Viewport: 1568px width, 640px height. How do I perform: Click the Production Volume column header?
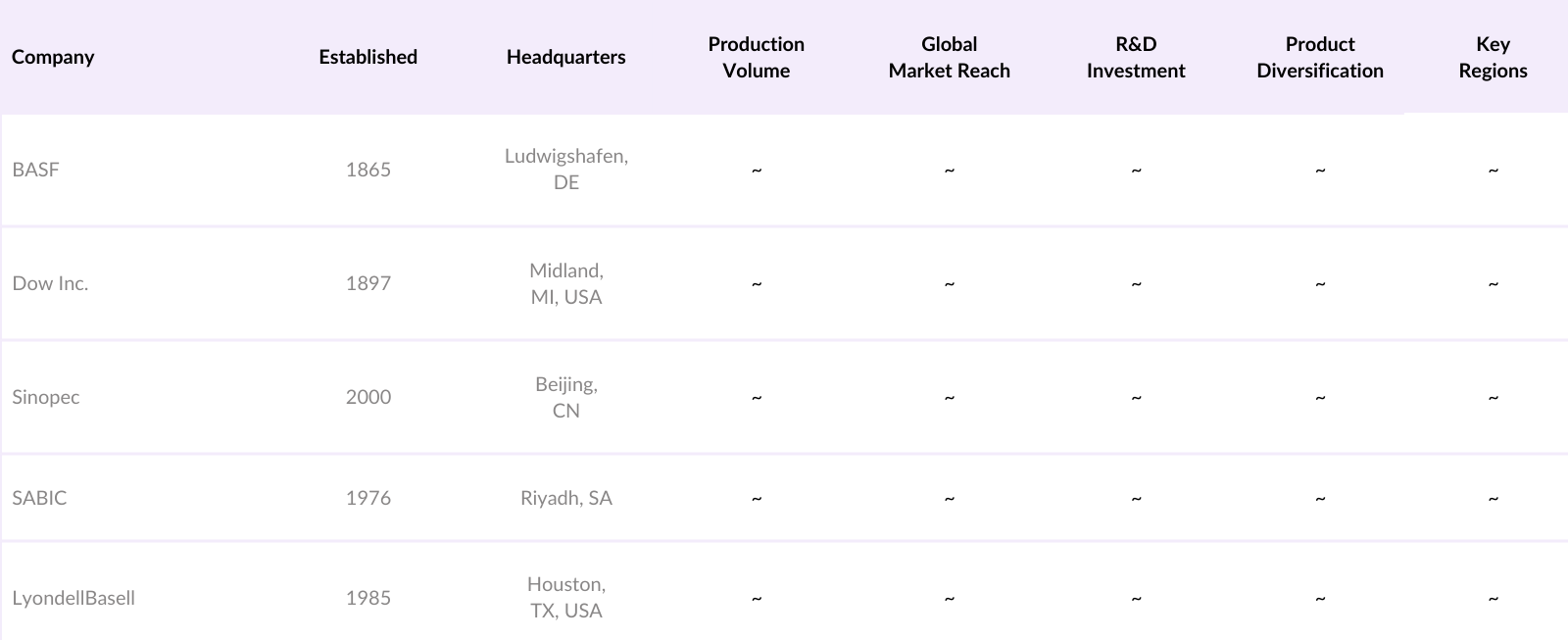tap(756, 57)
